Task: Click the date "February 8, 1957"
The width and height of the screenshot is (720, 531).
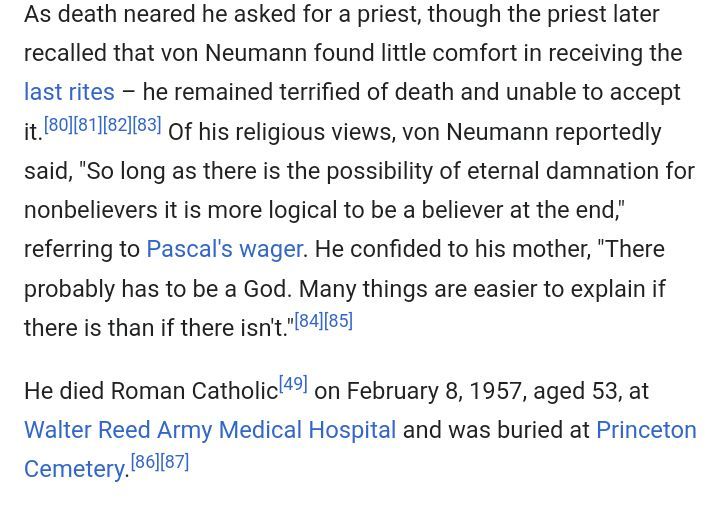Action: [x=435, y=391]
